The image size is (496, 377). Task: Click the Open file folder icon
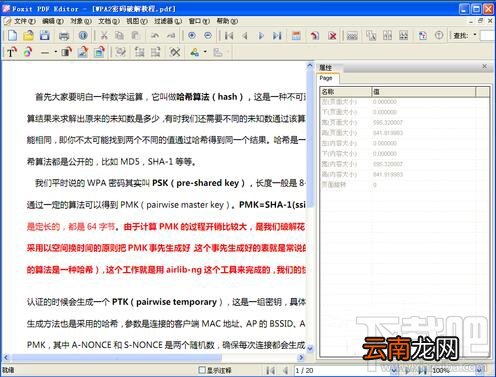click(29, 35)
